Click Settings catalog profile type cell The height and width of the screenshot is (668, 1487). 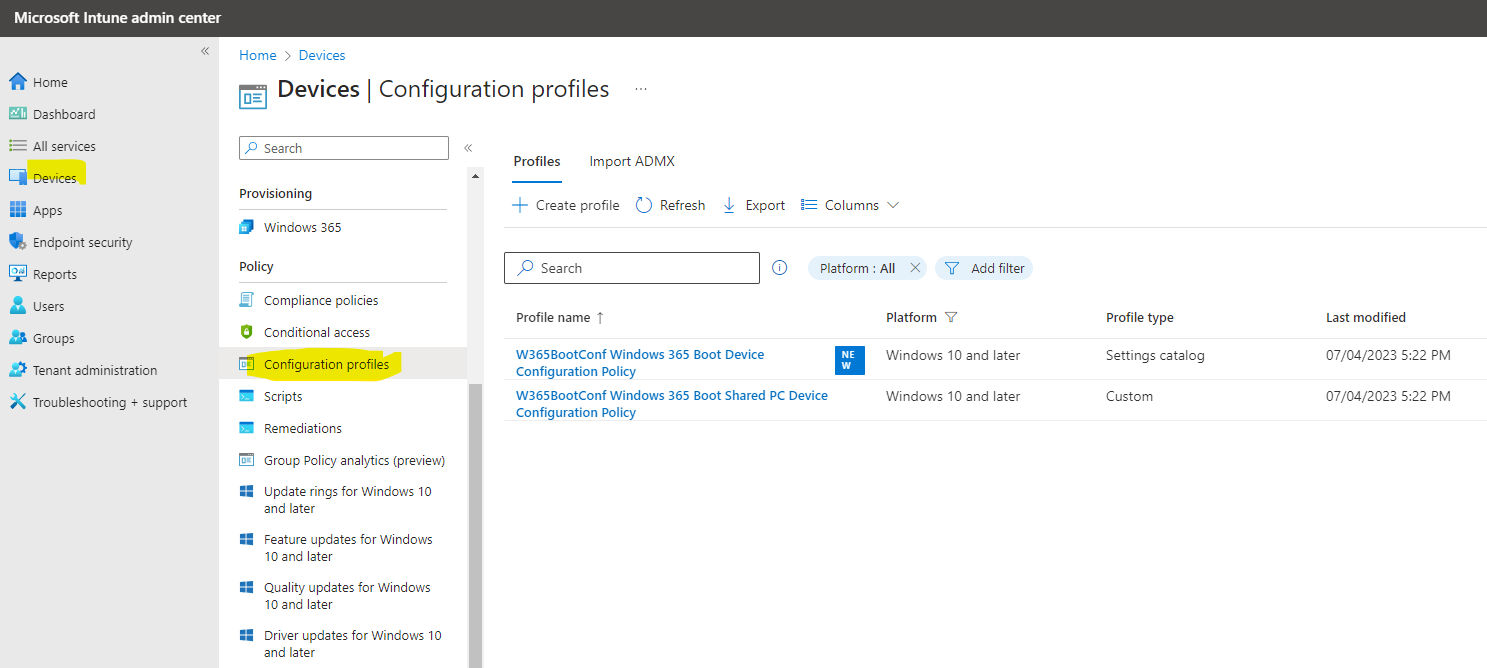pos(1155,355)
